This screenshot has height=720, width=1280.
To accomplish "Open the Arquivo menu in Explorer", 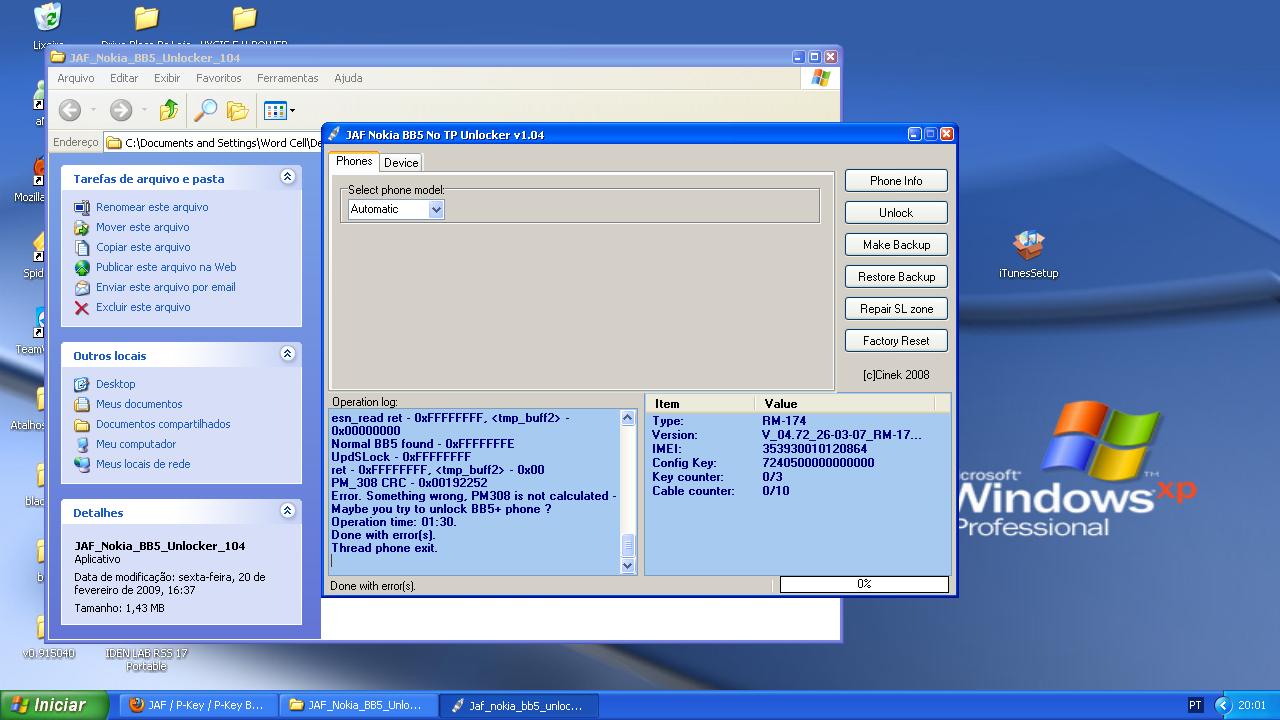I will click(x=75, y=78).
